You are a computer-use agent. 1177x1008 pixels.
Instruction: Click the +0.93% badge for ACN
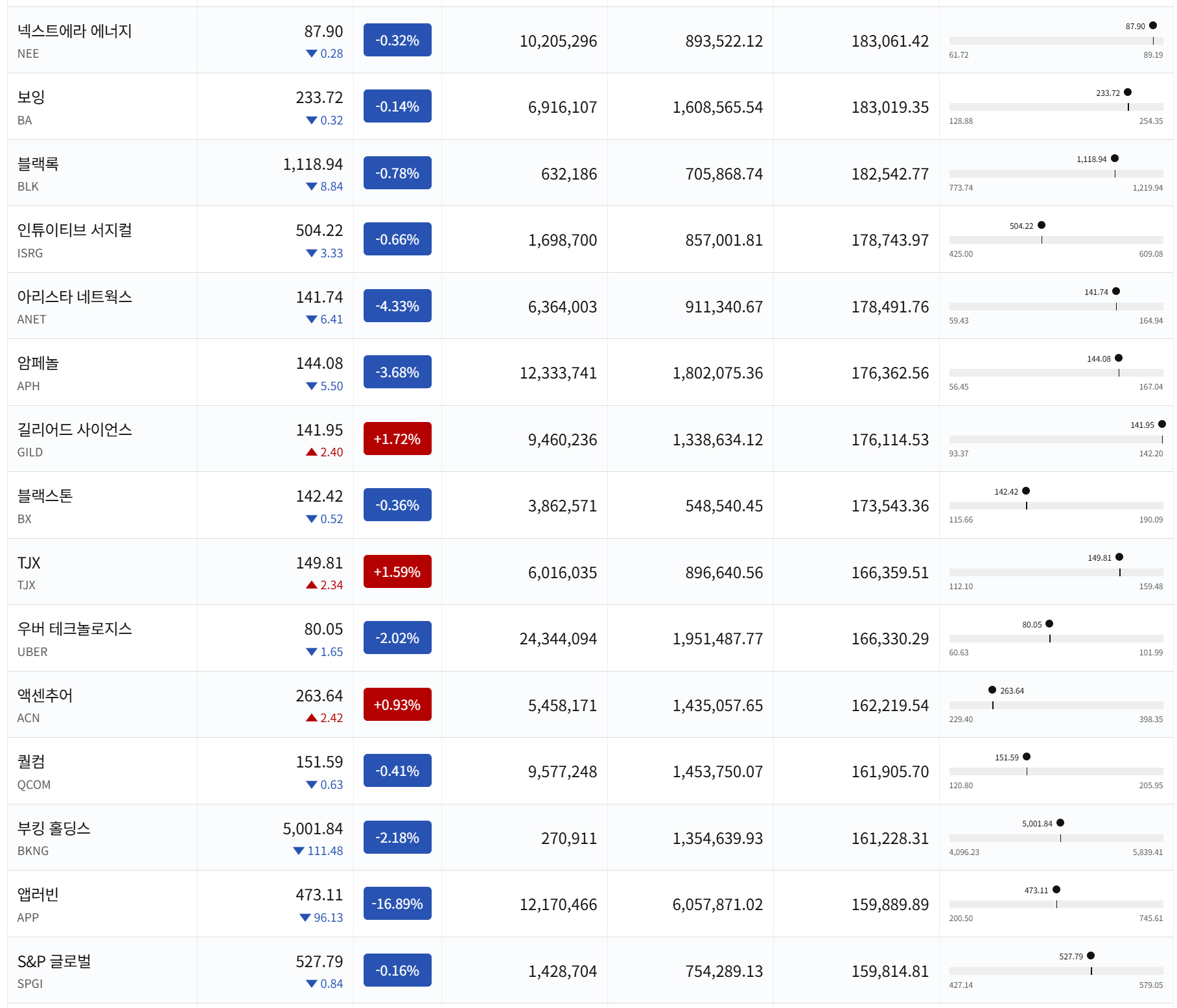coord(397,705)
